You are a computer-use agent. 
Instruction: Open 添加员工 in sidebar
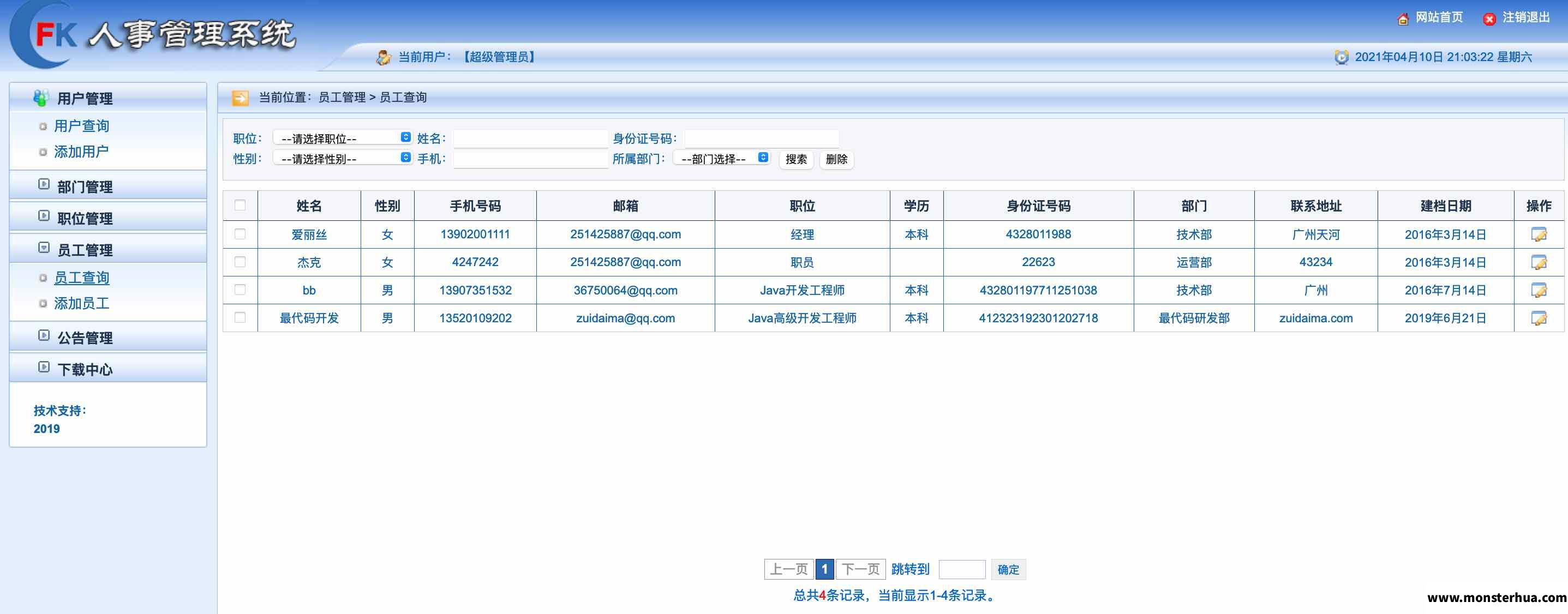(82, 303)
